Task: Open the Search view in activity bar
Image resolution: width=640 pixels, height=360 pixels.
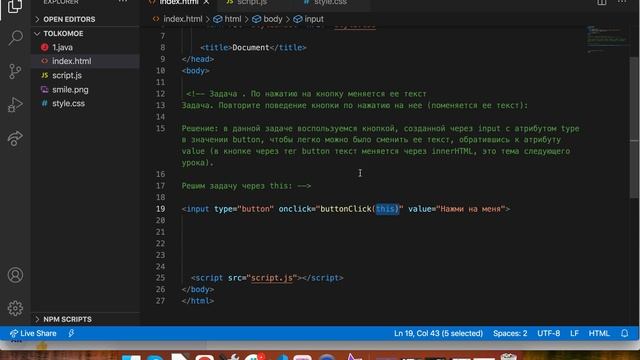Action: [15, 38]
